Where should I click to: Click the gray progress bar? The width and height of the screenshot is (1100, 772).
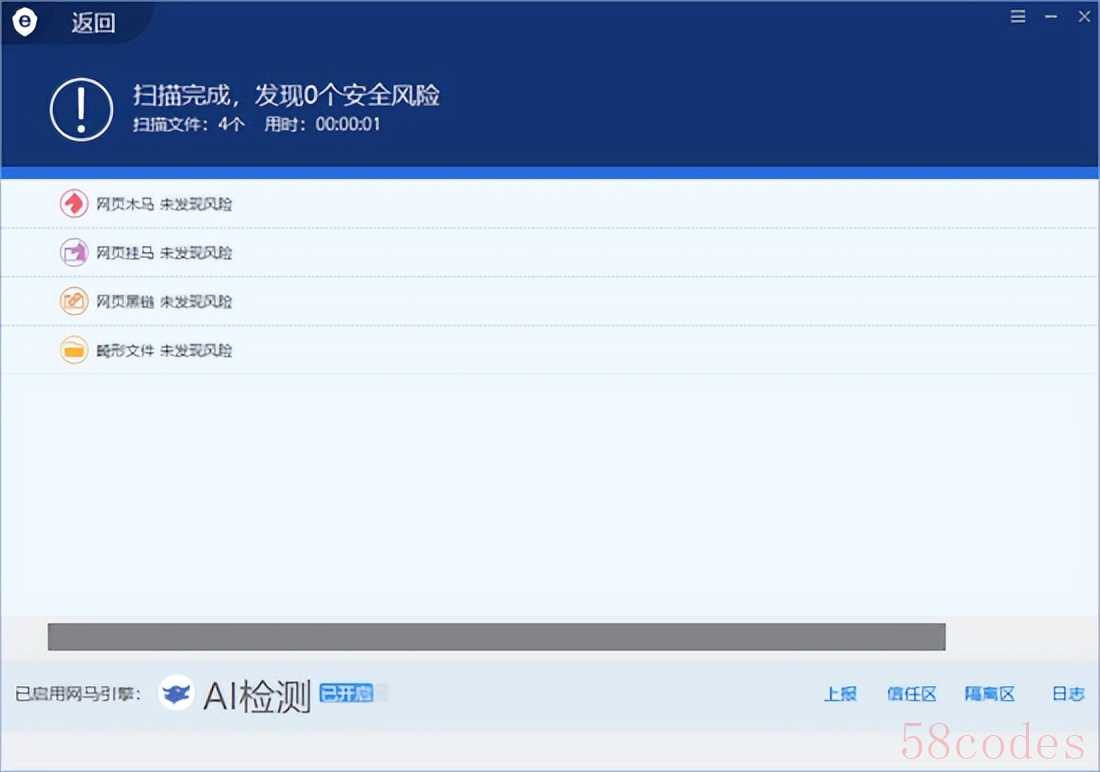[x=497, y=637]
